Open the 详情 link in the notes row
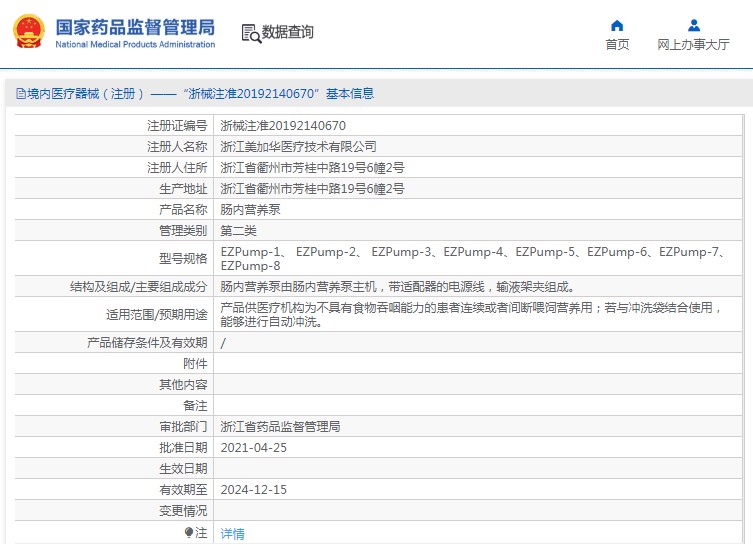This screenshot has width=753, height=544. click(232, 534)
